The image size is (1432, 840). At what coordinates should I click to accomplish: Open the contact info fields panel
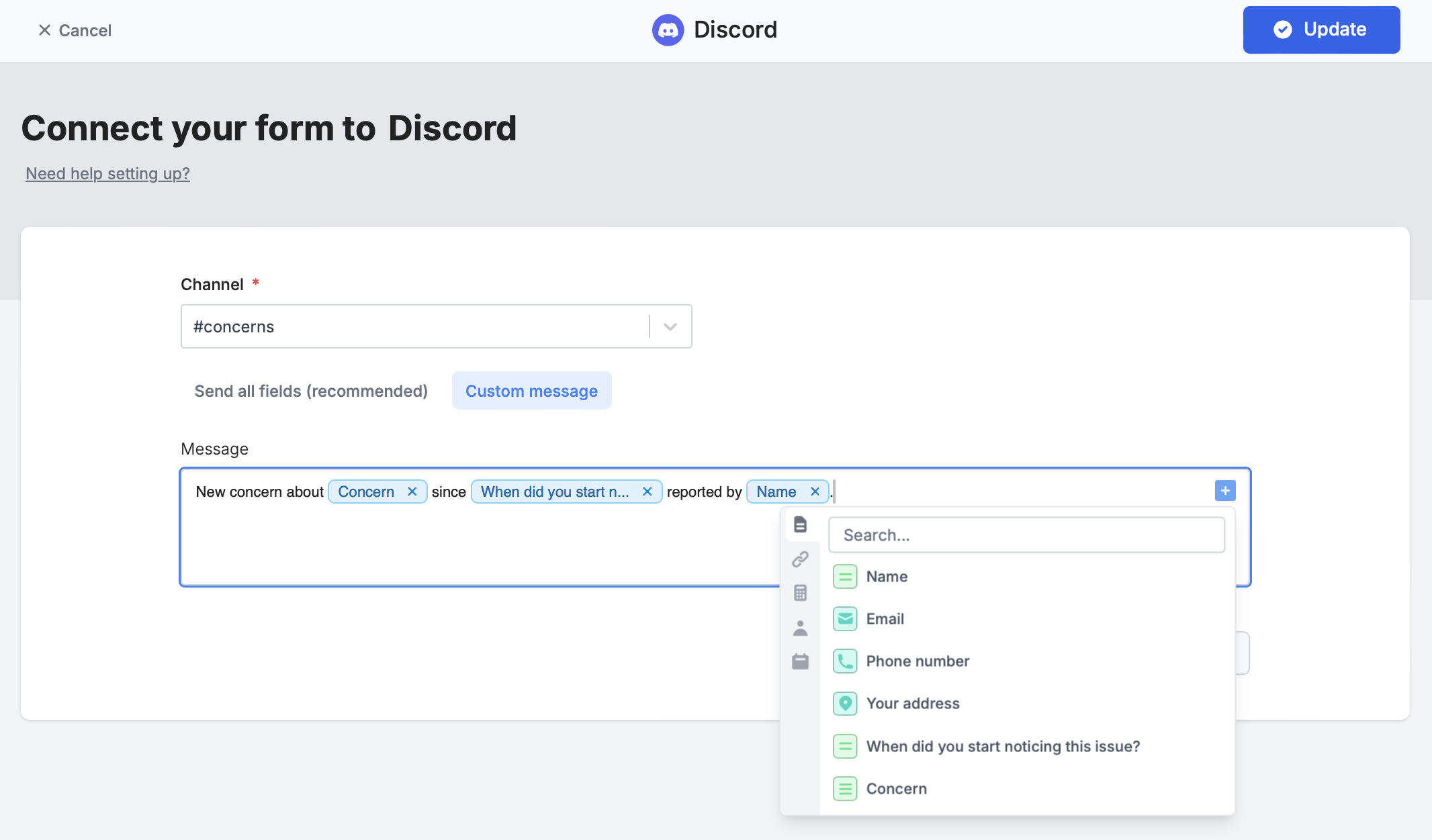tap(801, 628)
